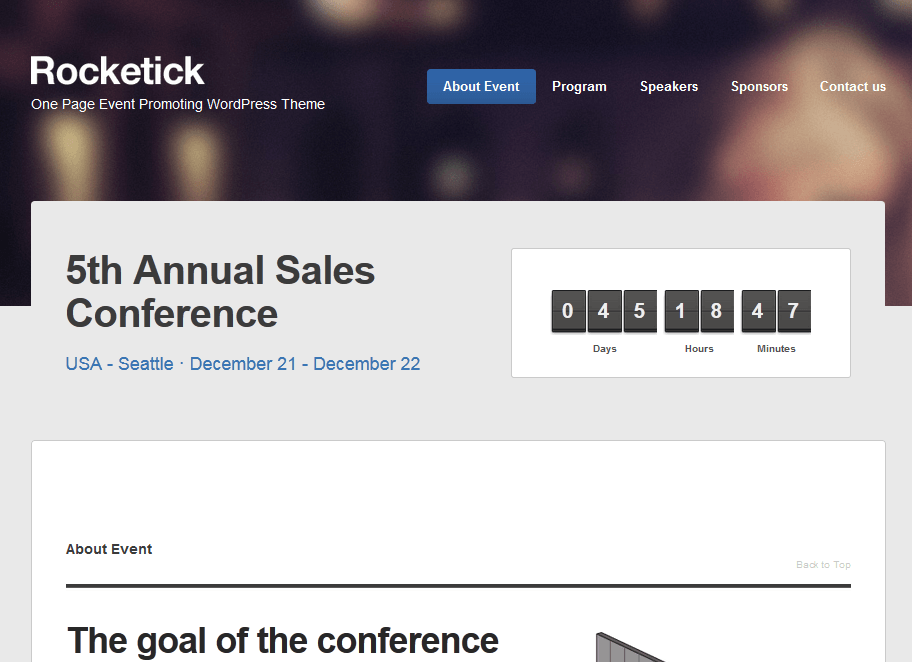Click the hours tens digit showing 1
The height and width of the screenshot is (662, 912).
click(x=681, y=311)
